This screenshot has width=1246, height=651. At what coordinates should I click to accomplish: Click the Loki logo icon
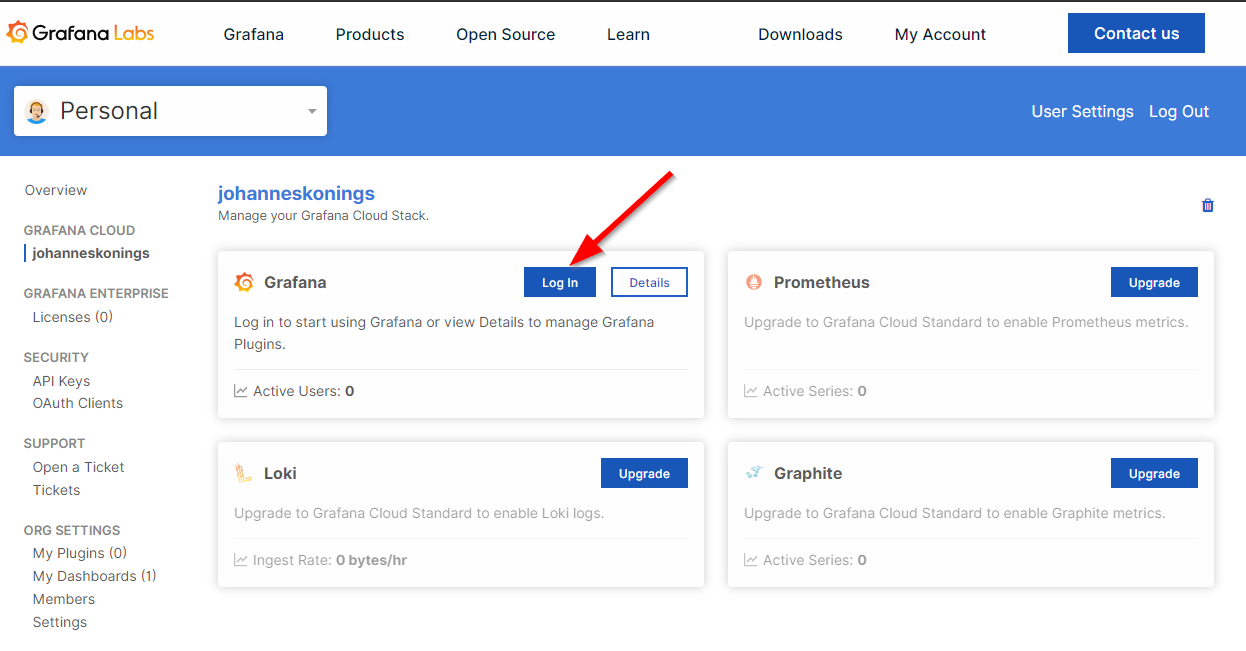(x=243, y=473)
